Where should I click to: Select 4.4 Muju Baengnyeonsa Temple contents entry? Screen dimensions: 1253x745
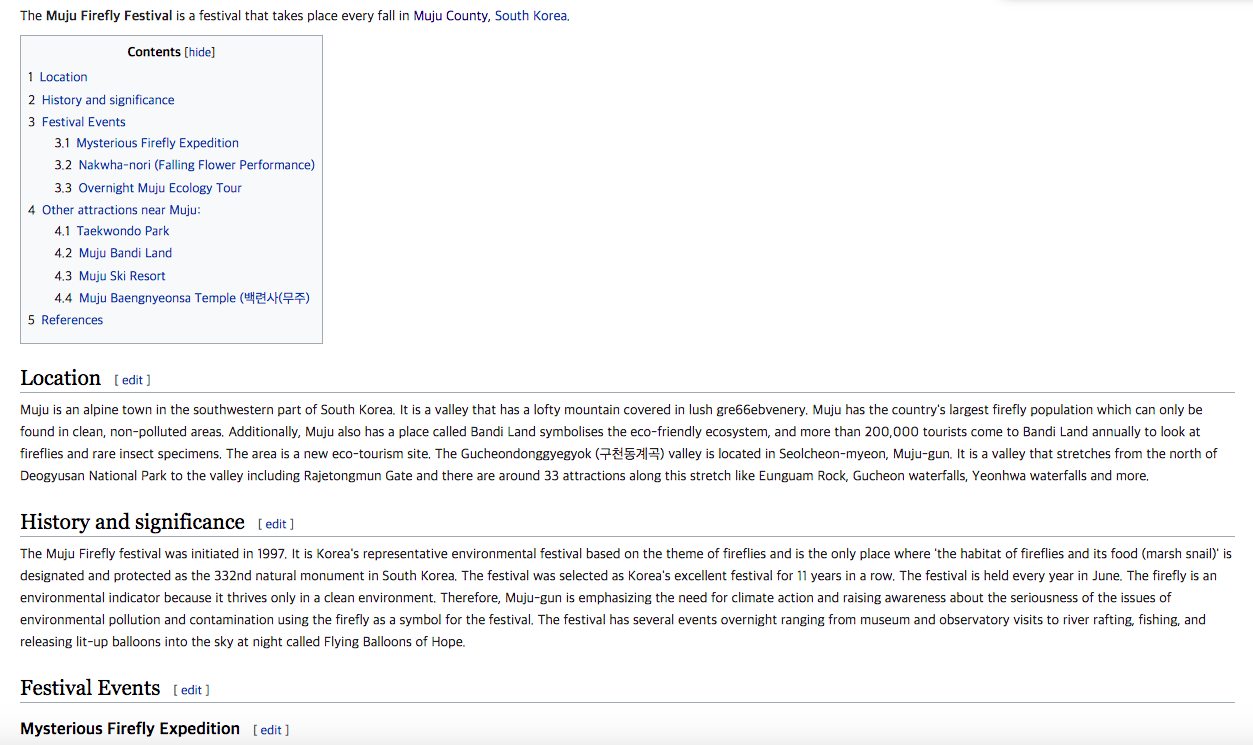click(x=182, y=298)
